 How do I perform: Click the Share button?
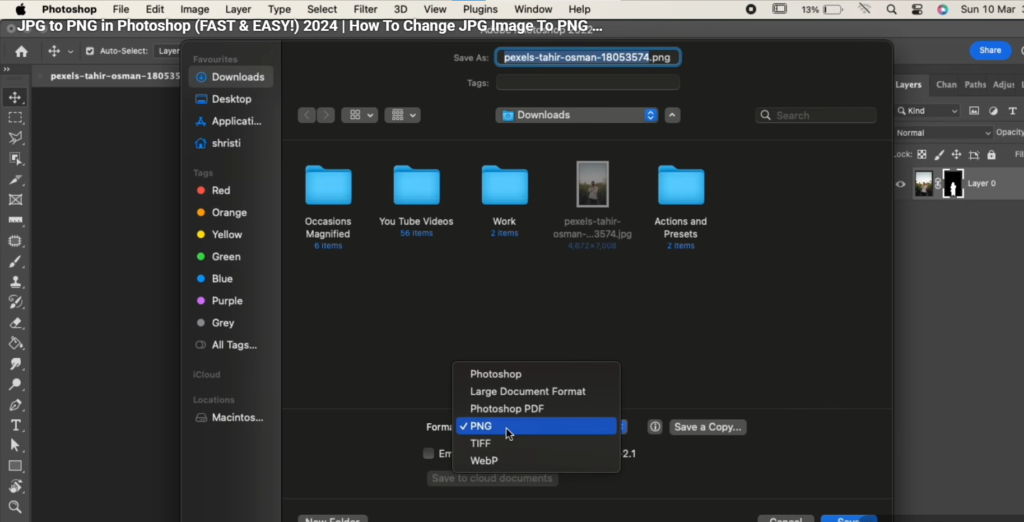(990, 50)
